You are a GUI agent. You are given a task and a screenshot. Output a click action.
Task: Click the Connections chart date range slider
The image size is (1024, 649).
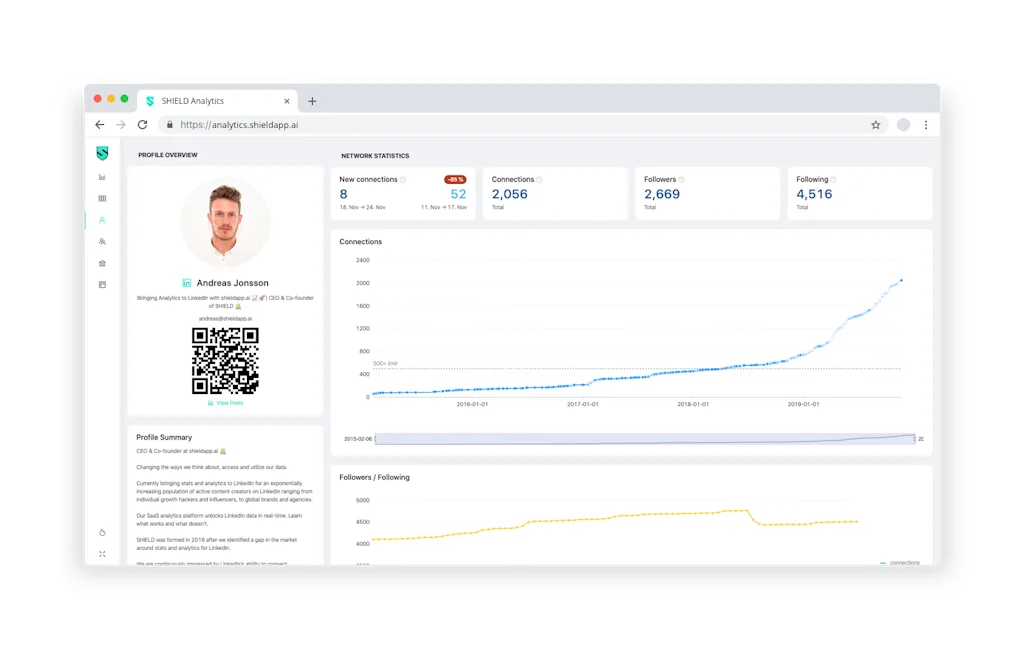[644, 439]
